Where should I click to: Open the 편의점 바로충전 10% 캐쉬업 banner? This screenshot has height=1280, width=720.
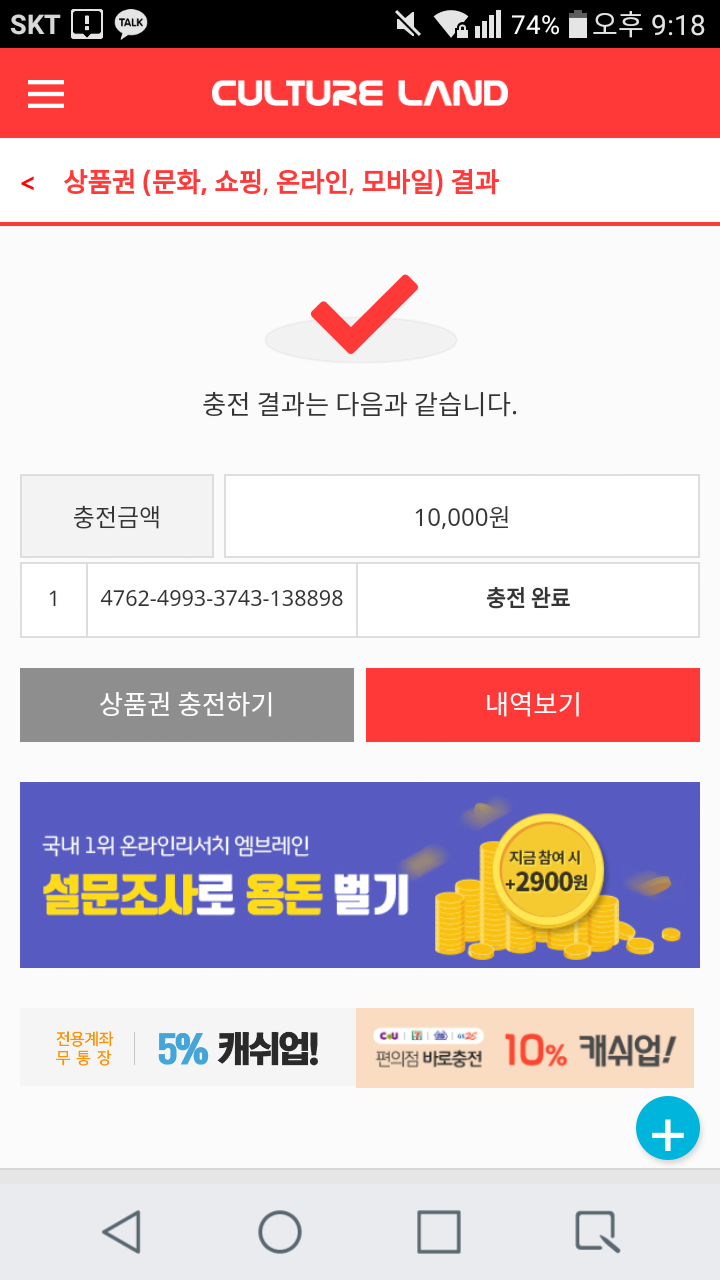tap(525, 1048)
